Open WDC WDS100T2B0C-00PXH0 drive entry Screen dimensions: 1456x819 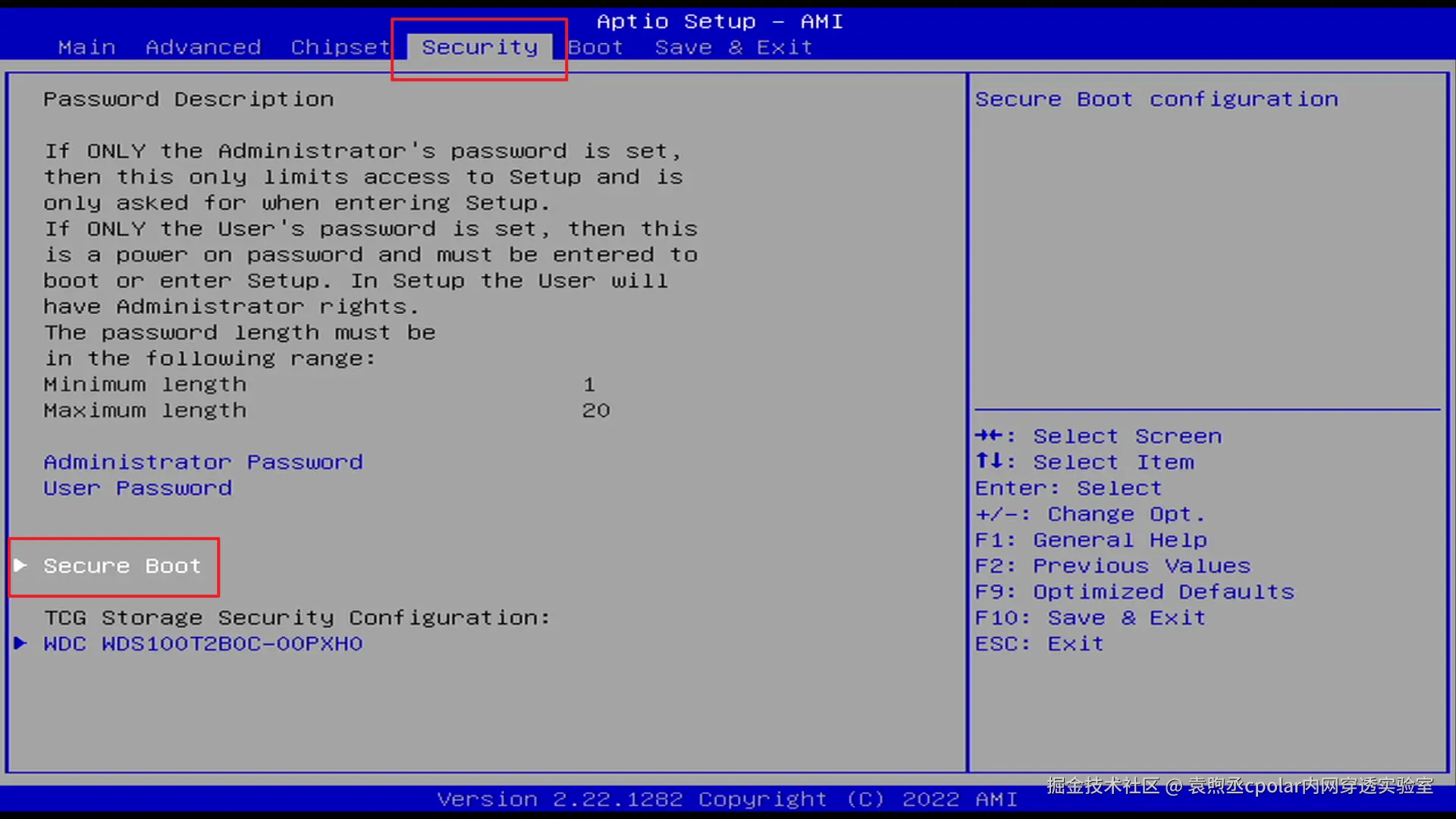click(203, 643)
